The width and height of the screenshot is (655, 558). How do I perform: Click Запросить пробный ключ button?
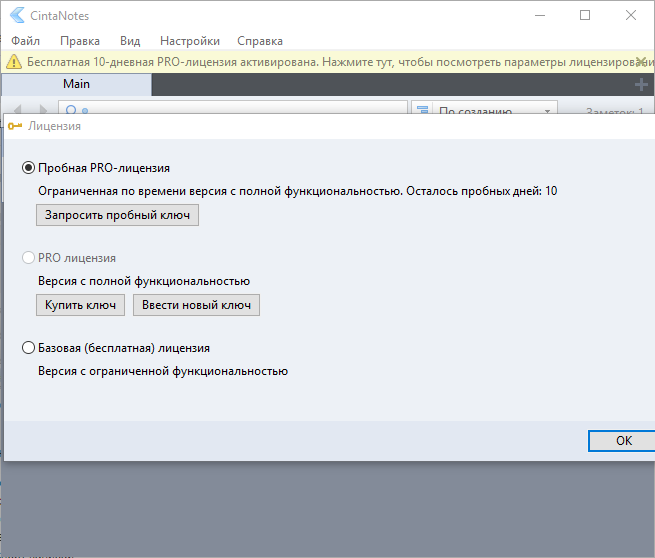pyautogui.click(x=117, y=215)
